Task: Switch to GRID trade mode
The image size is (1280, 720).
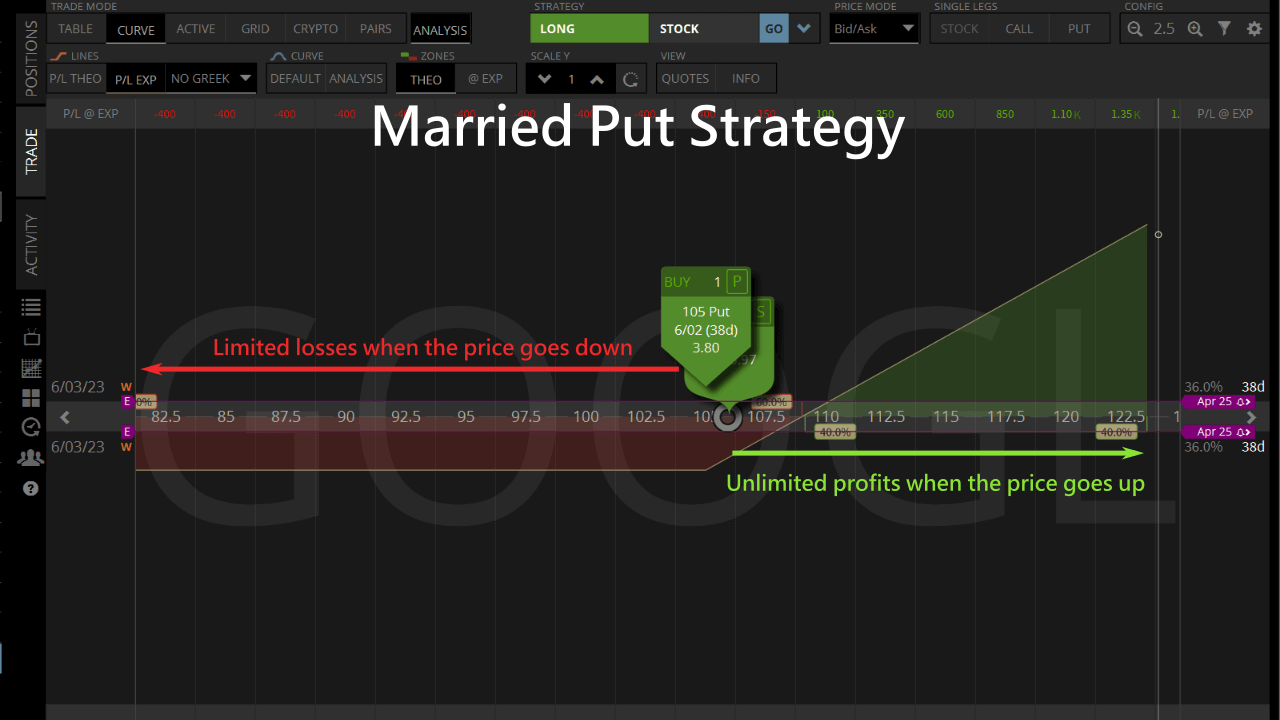Action: 255,29
